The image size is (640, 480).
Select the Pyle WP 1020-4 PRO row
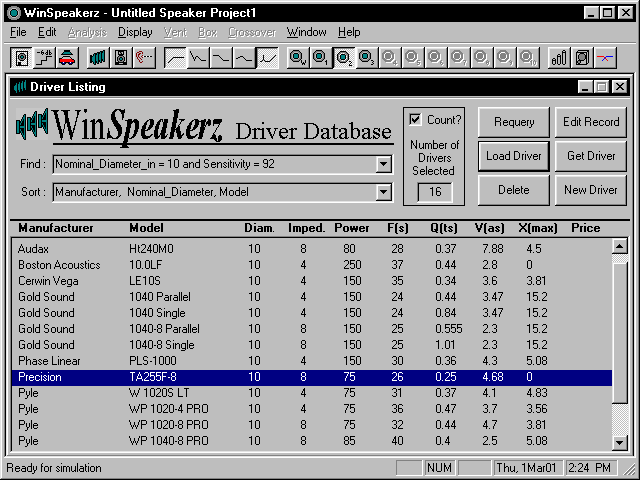(x=312, y=409)
